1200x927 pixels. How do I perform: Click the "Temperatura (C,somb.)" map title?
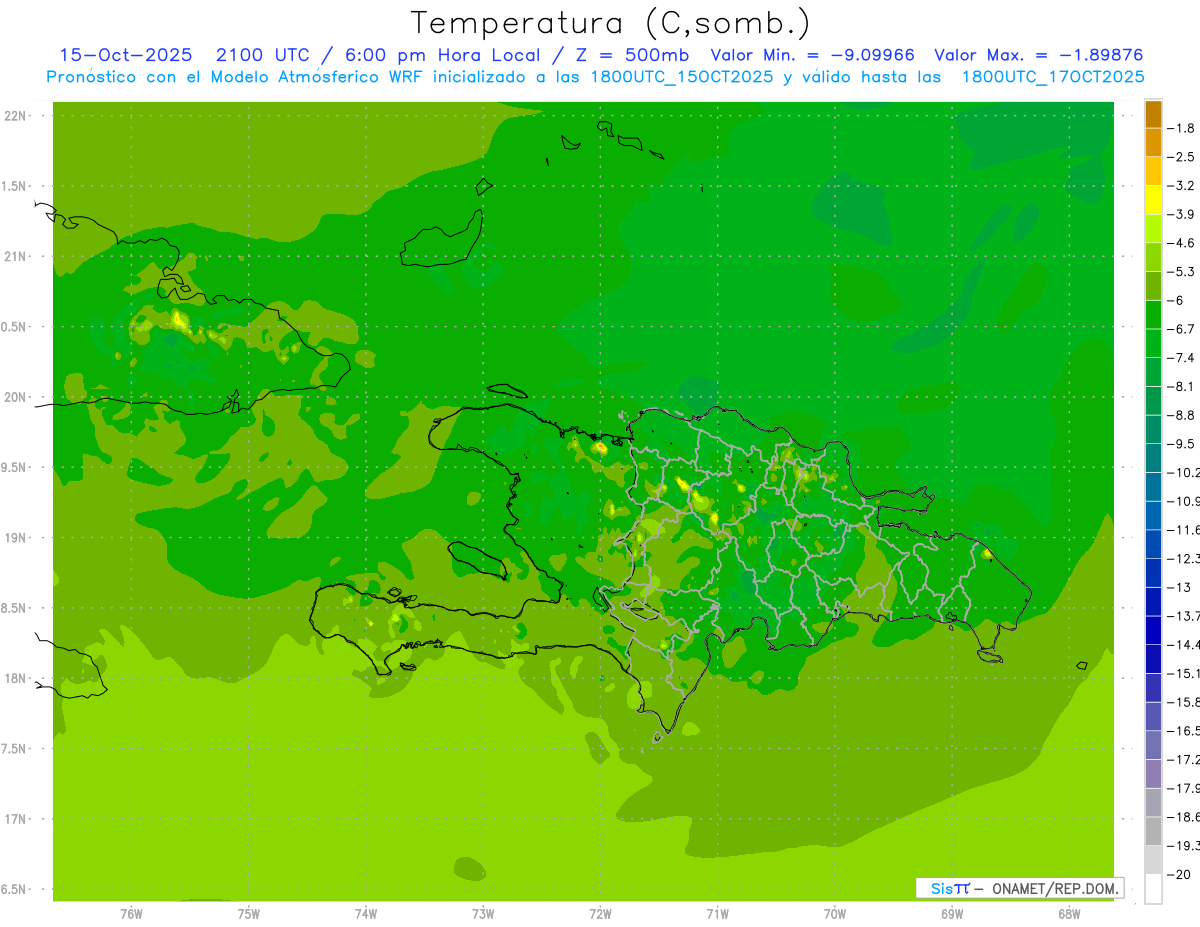[609, 22]
